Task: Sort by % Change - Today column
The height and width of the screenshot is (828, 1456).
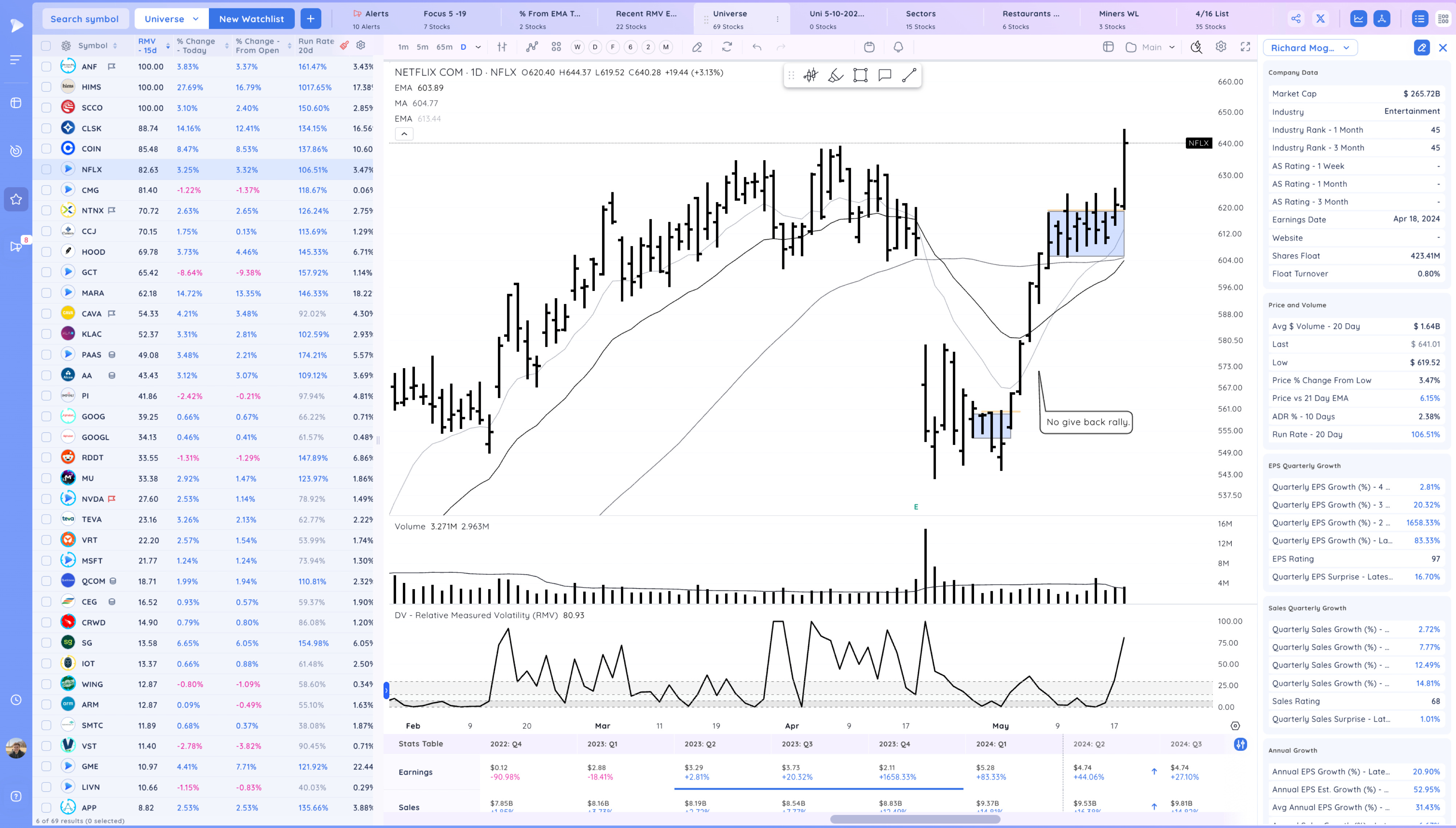Action: (202, 46)
